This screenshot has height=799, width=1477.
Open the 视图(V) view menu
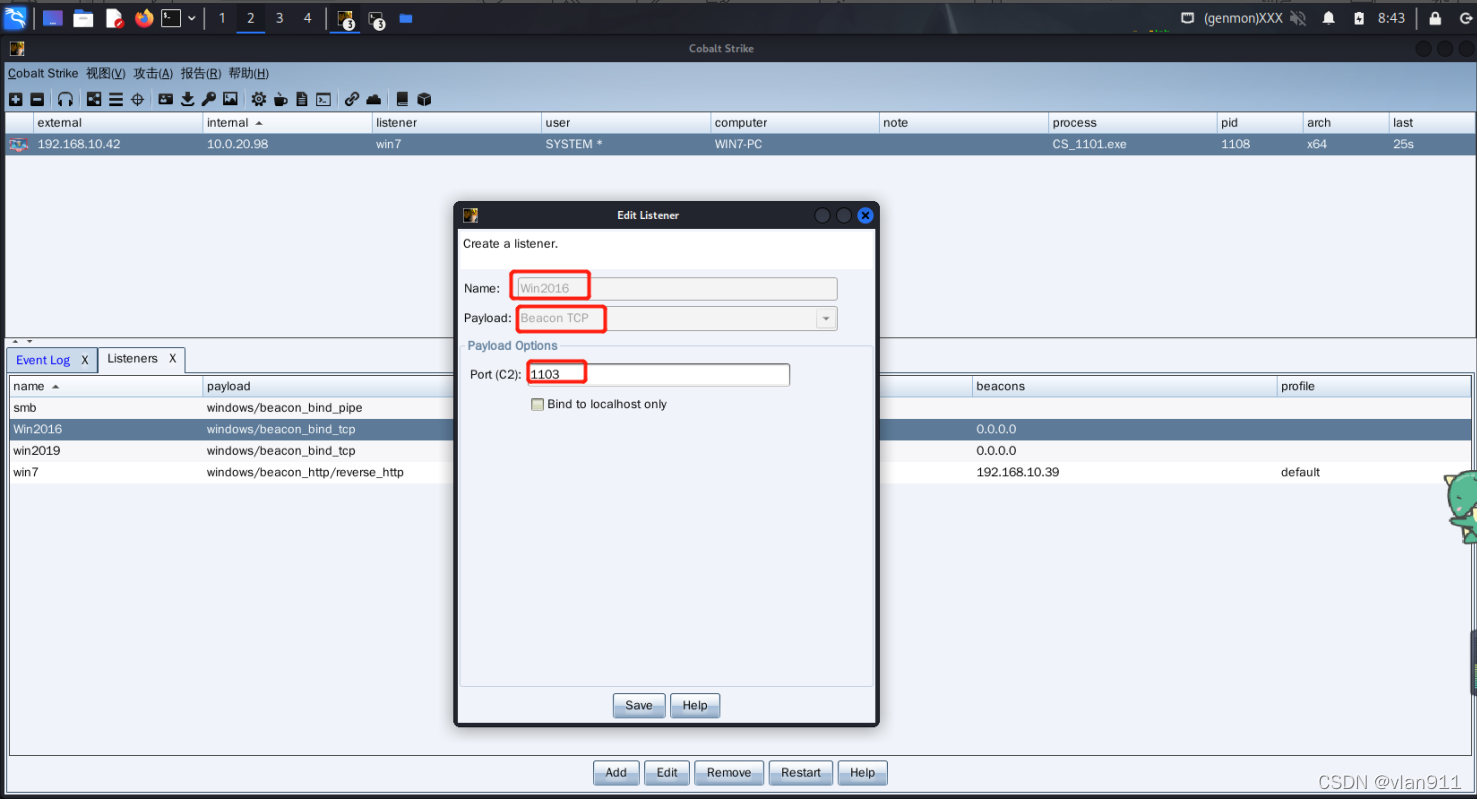click(106, 73)
